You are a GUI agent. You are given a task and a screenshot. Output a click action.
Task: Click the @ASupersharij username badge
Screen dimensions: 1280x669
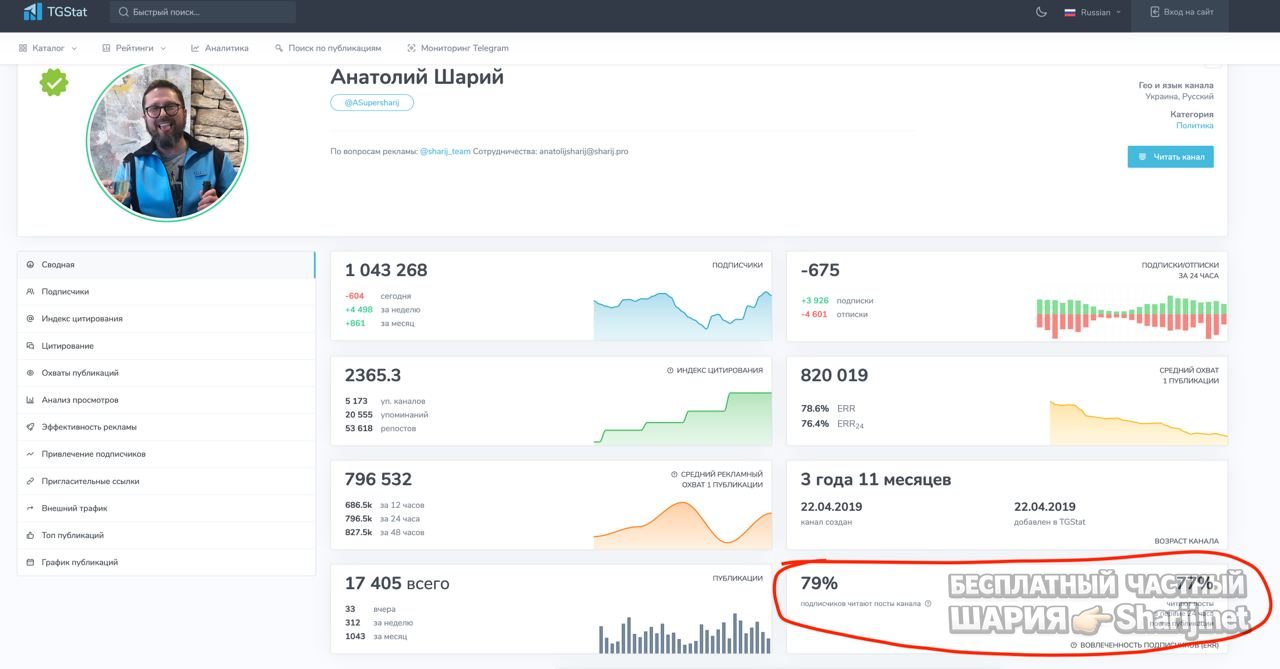click(x=372, y=102)
